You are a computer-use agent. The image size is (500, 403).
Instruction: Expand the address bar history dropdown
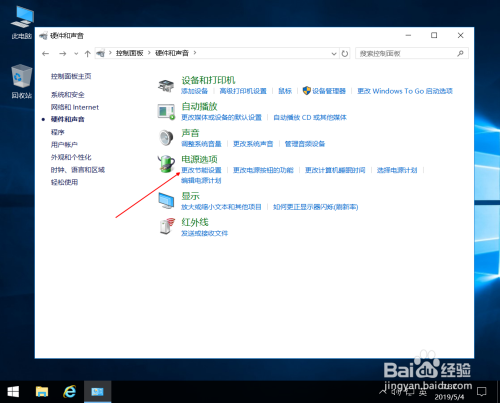(334, 53)
